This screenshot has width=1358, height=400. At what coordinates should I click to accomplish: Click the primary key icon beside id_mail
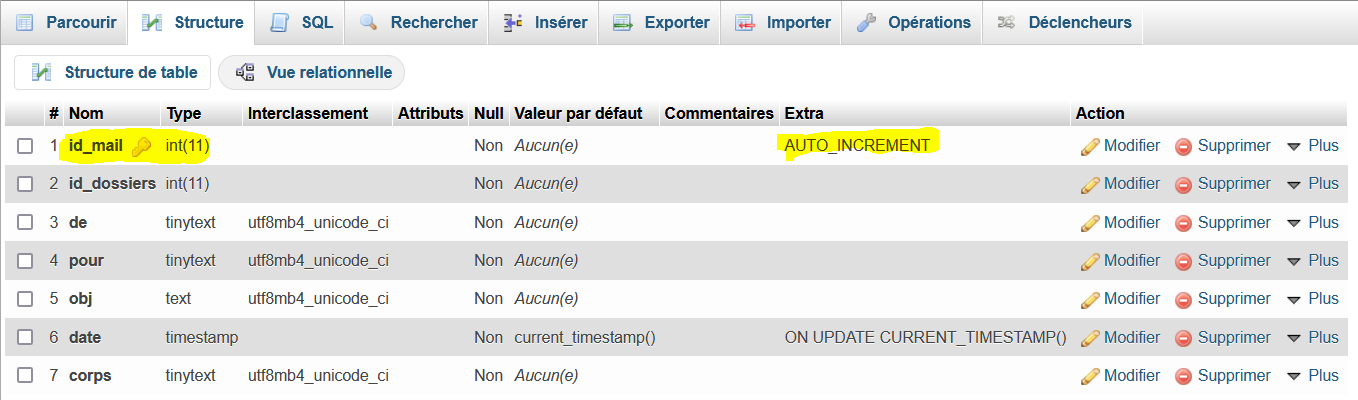pyautogui.click(x=141, y=147)
